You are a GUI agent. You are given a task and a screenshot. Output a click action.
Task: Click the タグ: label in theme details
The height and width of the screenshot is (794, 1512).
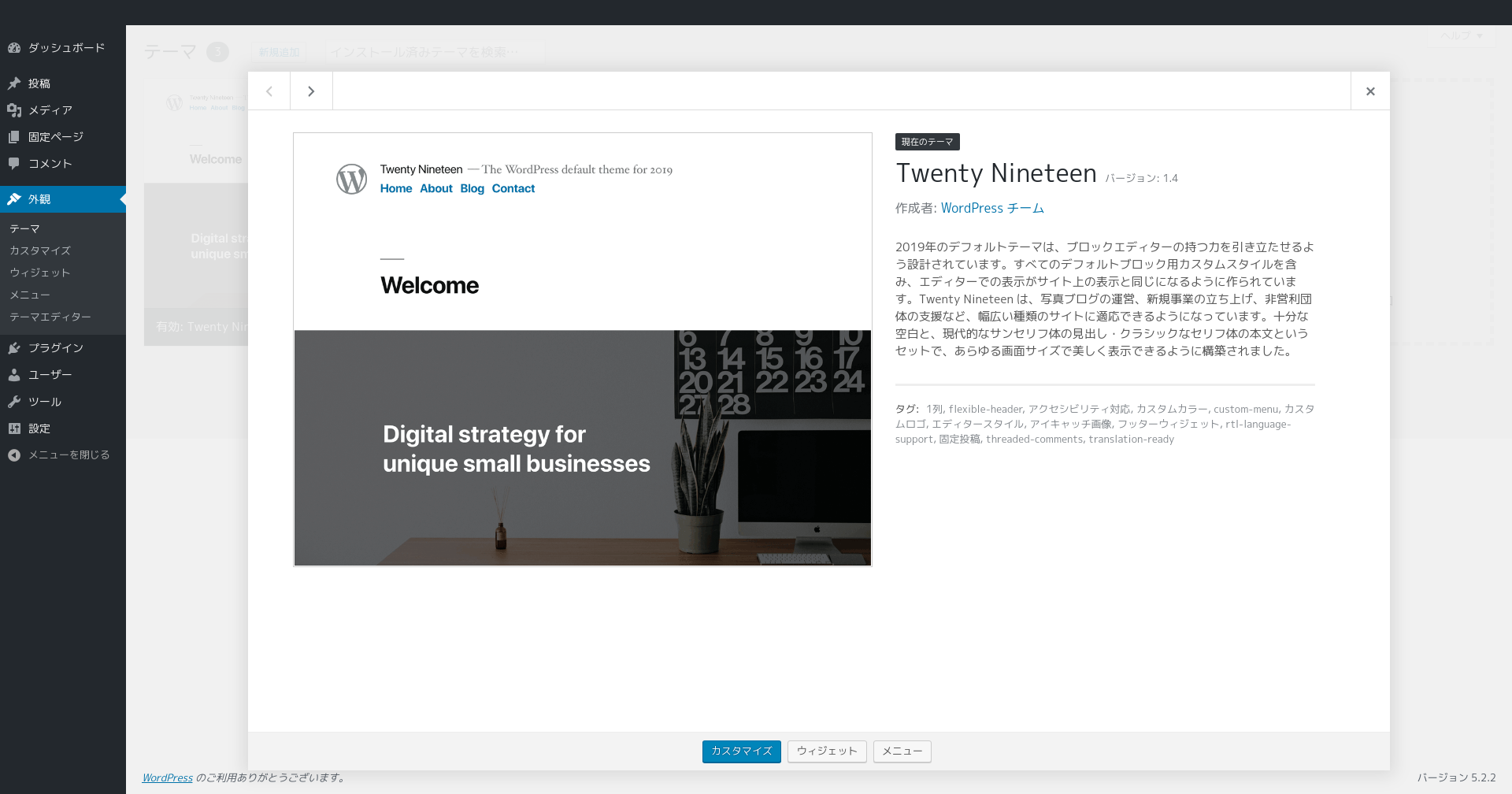click(x=907, y=409)
